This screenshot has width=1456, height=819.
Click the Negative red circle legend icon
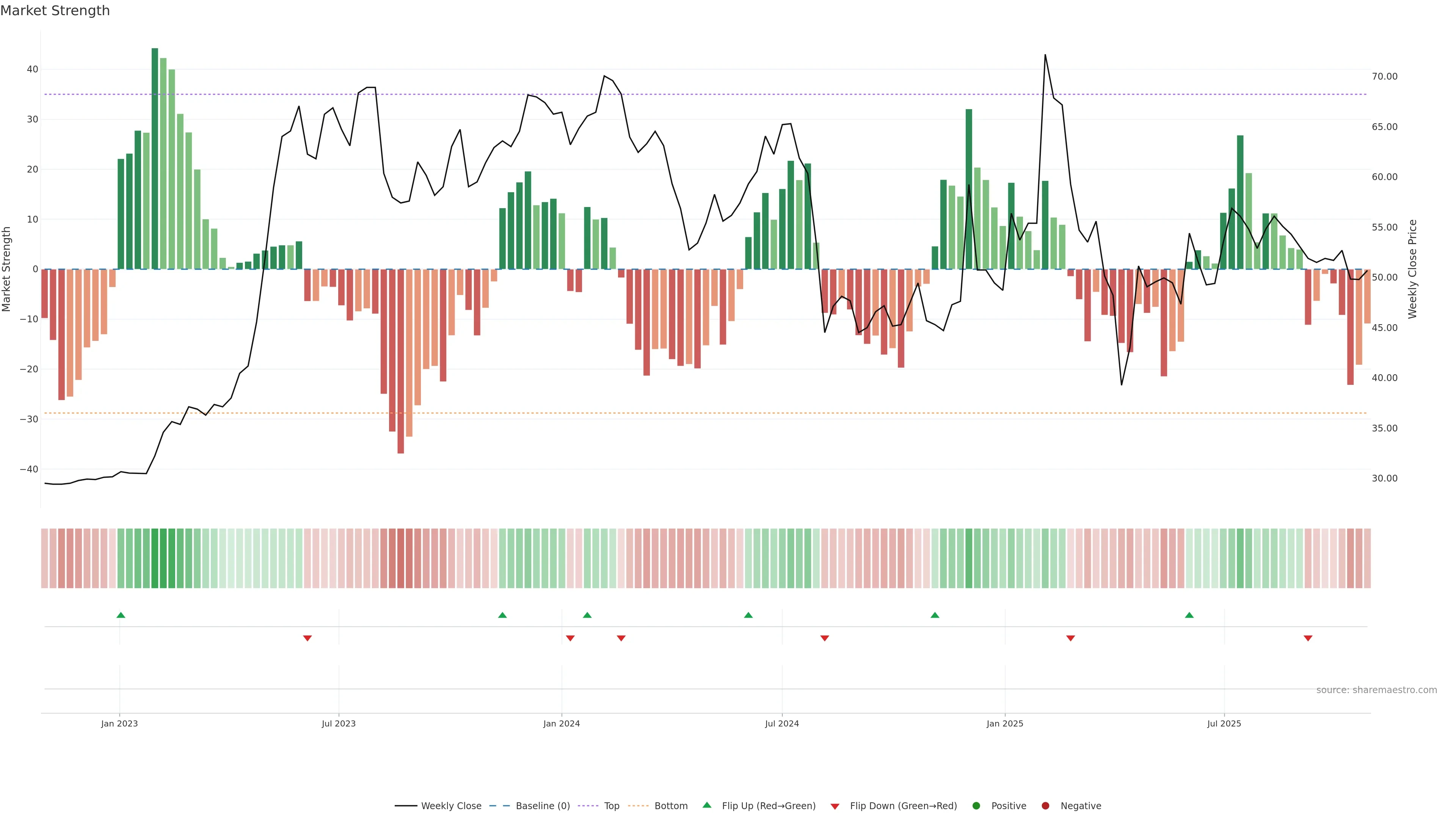click(x=1045, y=805)
